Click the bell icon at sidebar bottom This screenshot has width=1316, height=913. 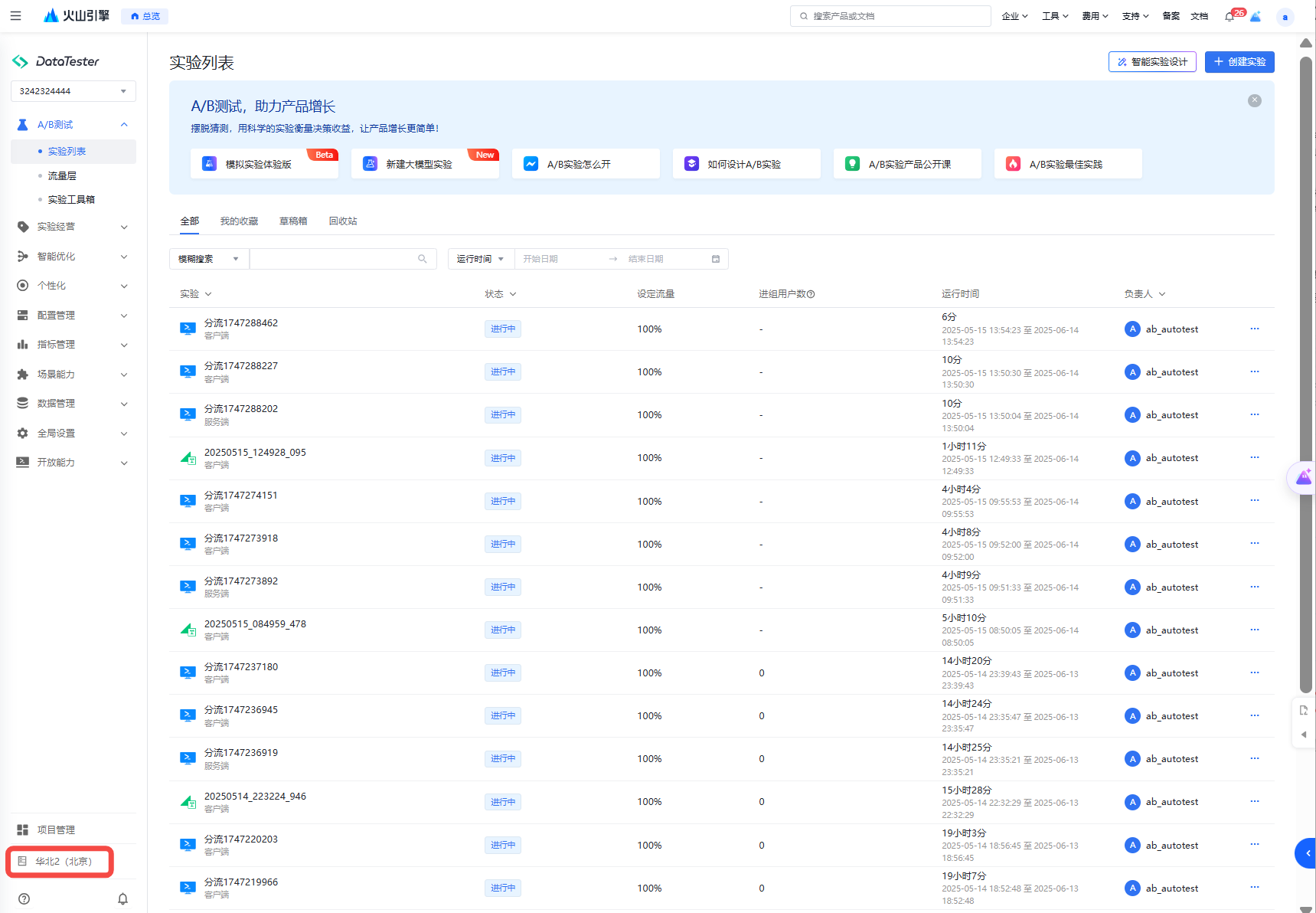pyautogui.click(x=122, y=898)
